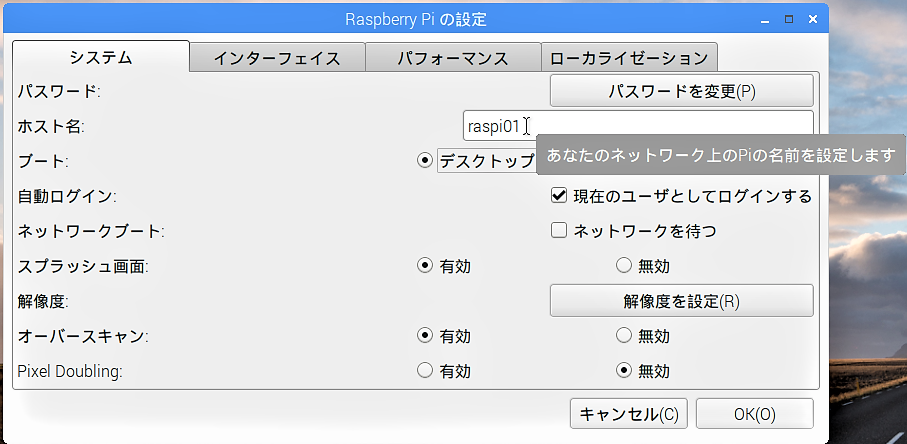Switch to the システム tab
This screenshot has width=907, height=444.
coord(101,57)
